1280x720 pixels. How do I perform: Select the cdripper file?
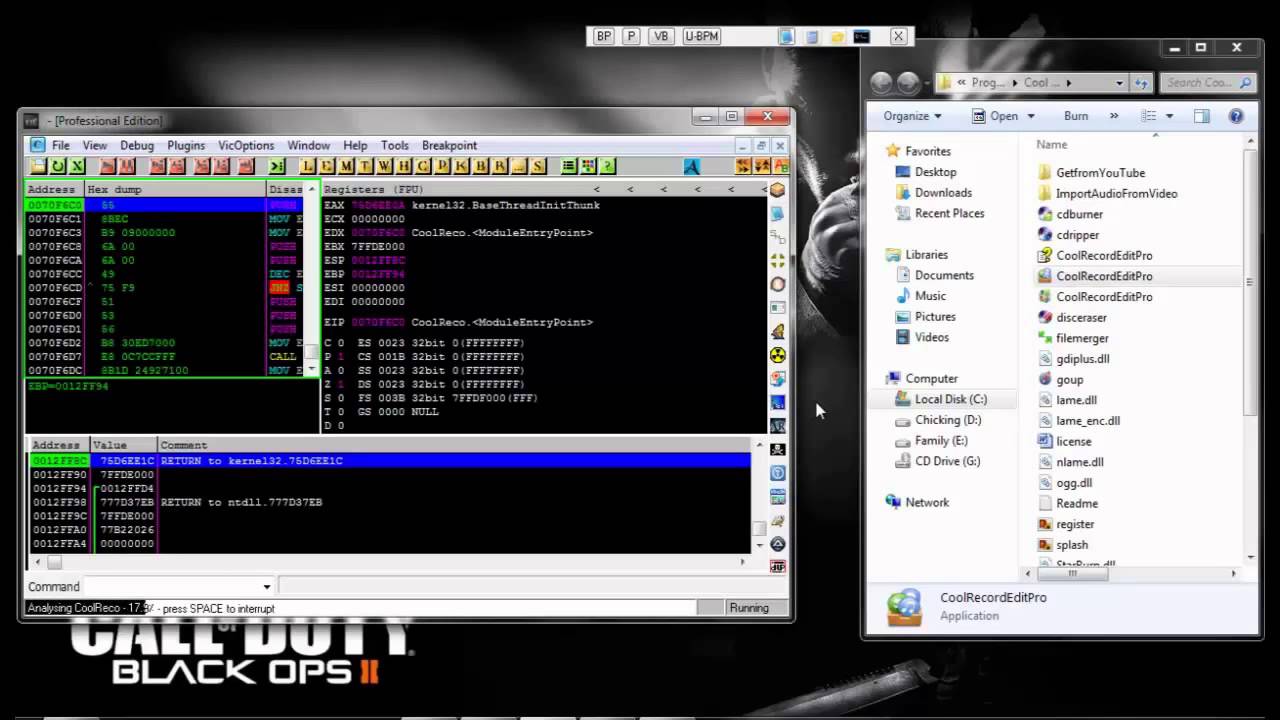[1077, 235]
